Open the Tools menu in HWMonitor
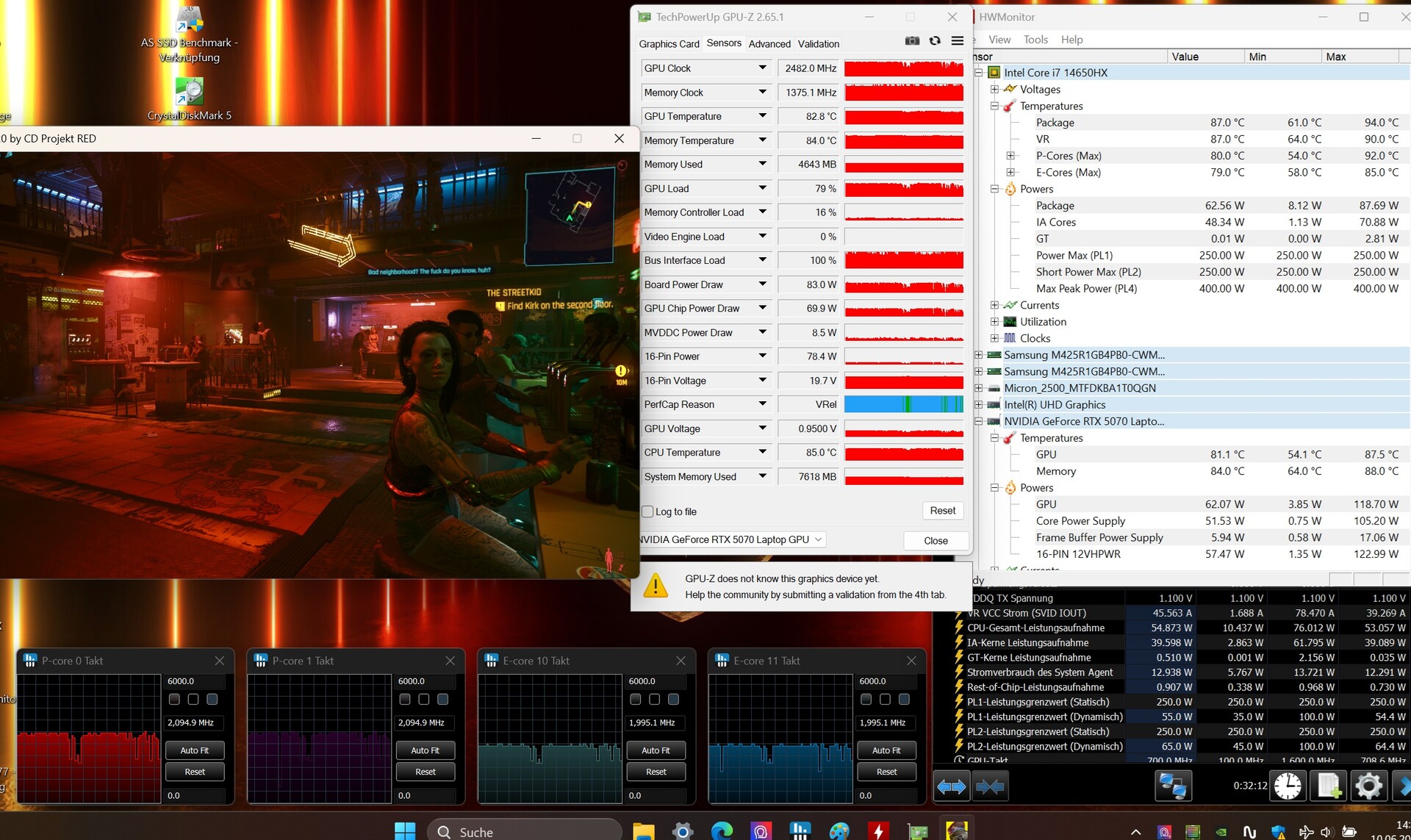 tap(1035, 40)
